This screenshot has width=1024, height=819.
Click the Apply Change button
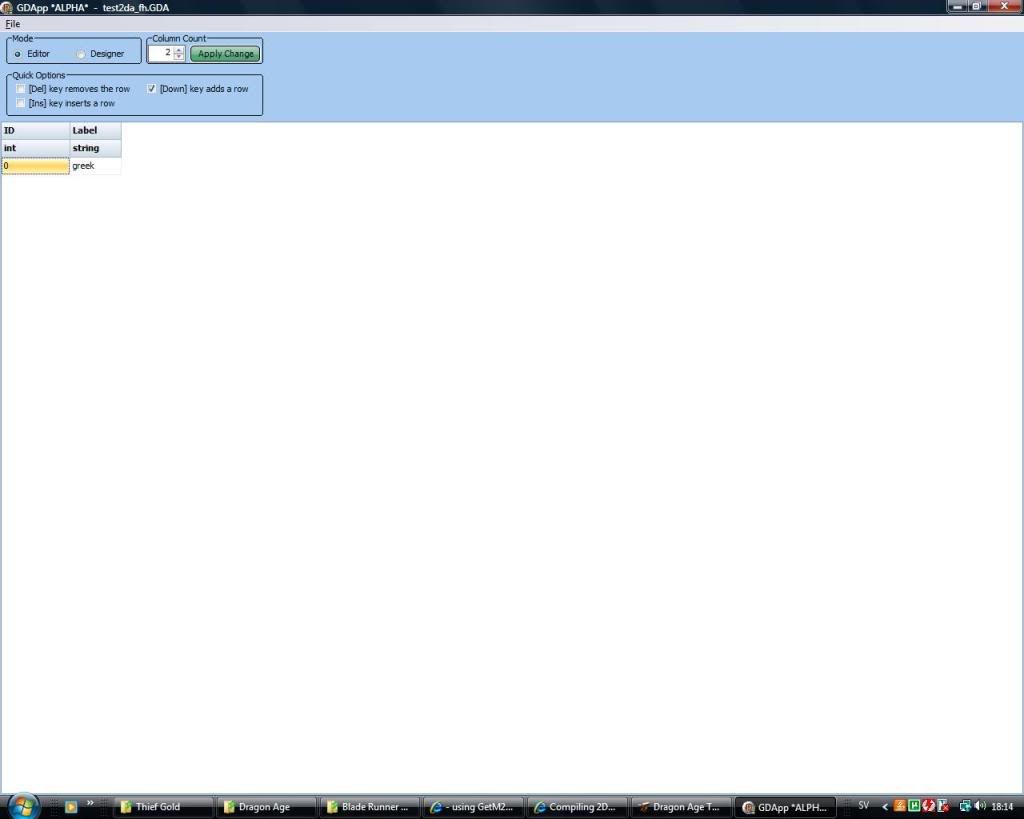225,54
